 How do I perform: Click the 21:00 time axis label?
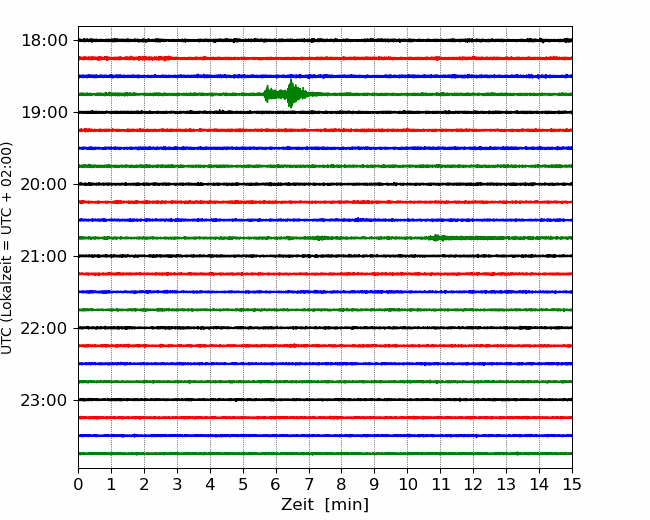[x=44, y=256]
